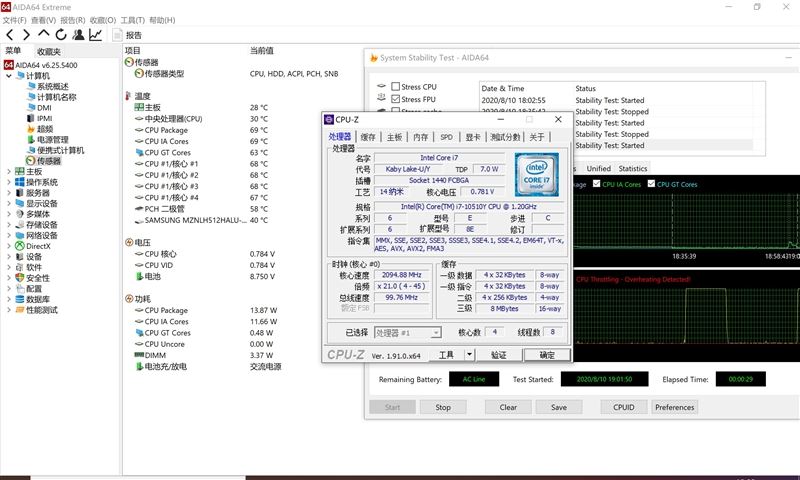
Task: Open the graph chart toolbar icon
Action: [95, 35]
